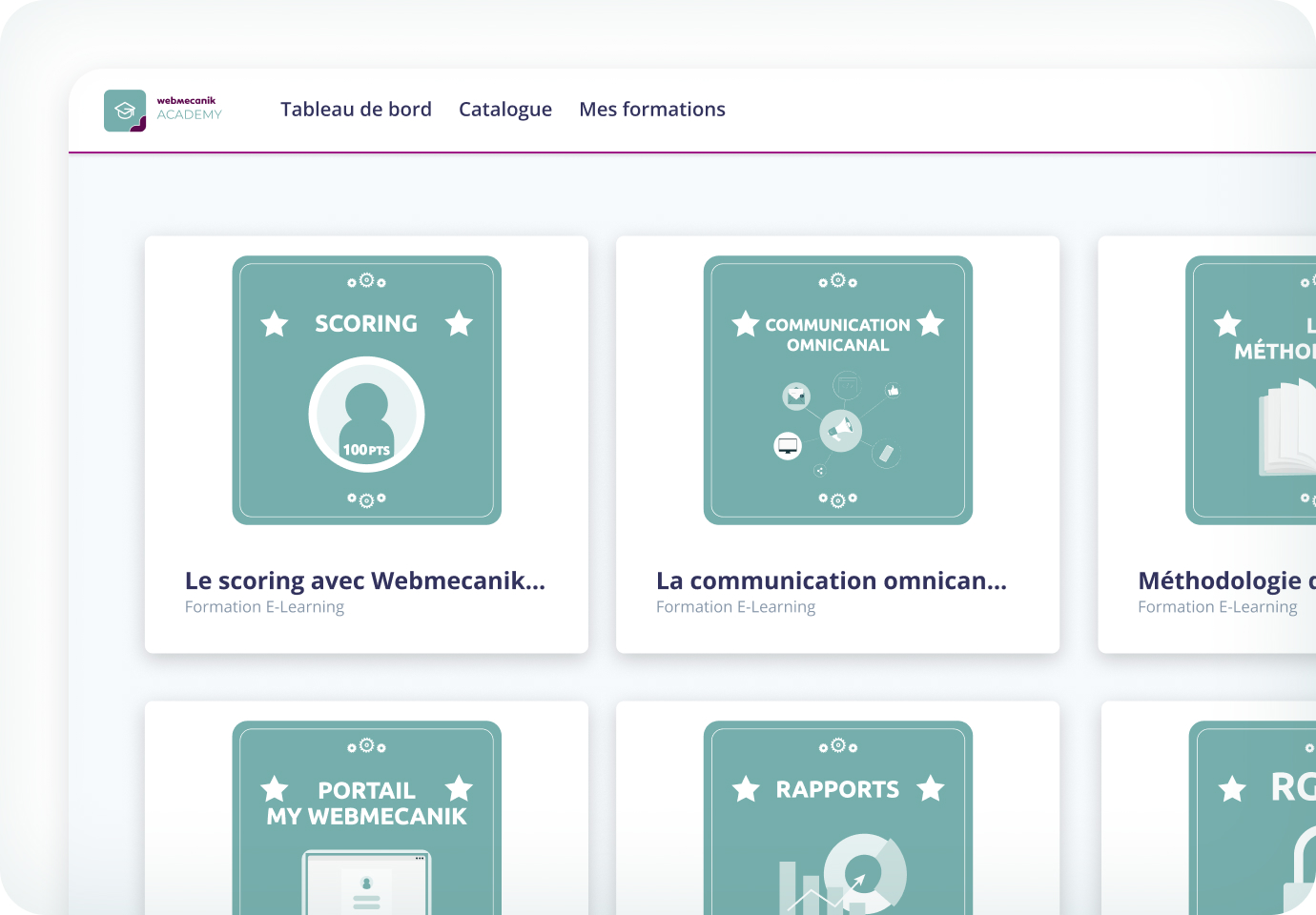
Task: Open La communication omnican... course title
Action: click(831, 580)
